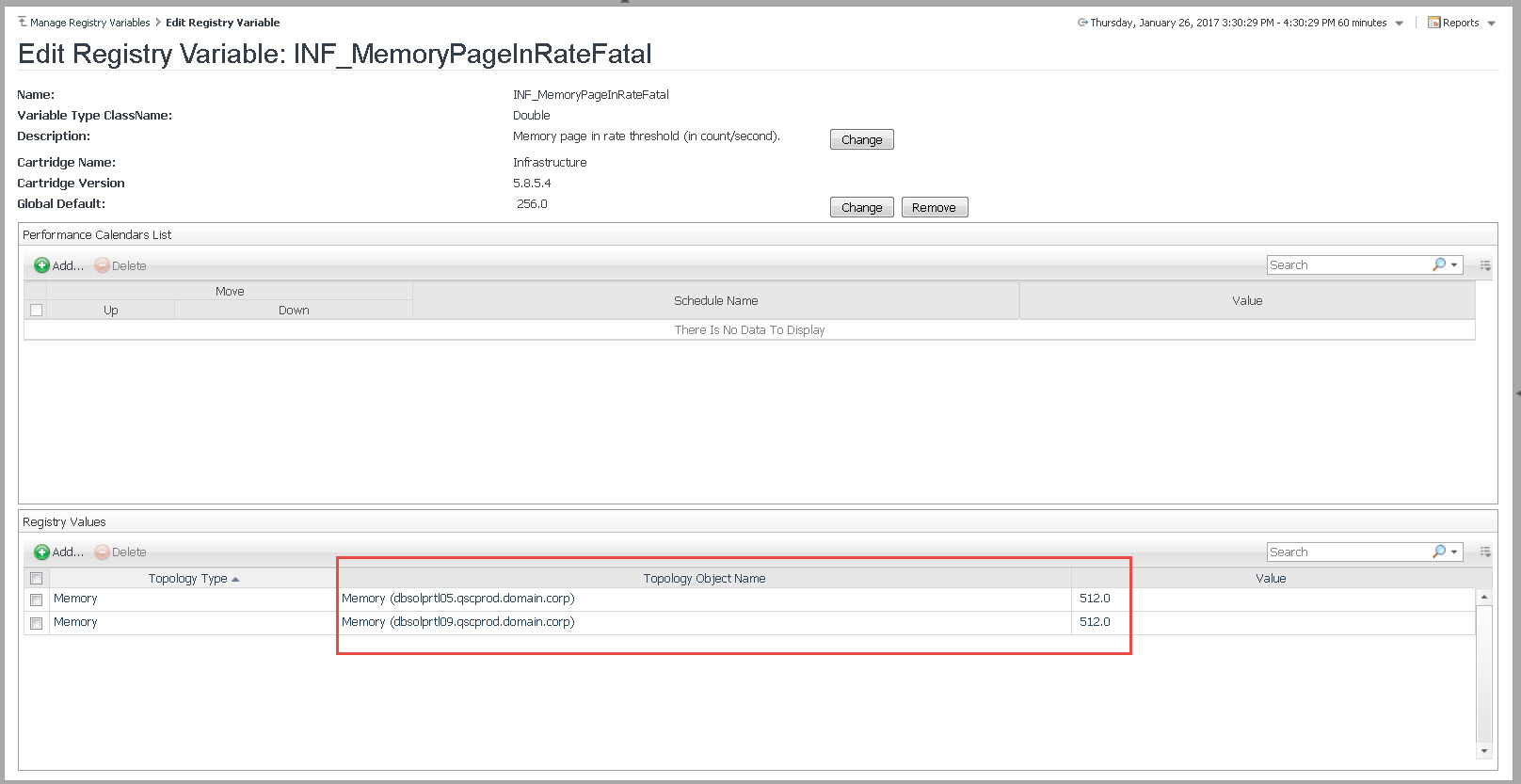Open search options dropdown in Performance Calendars

click(1454, 265)
